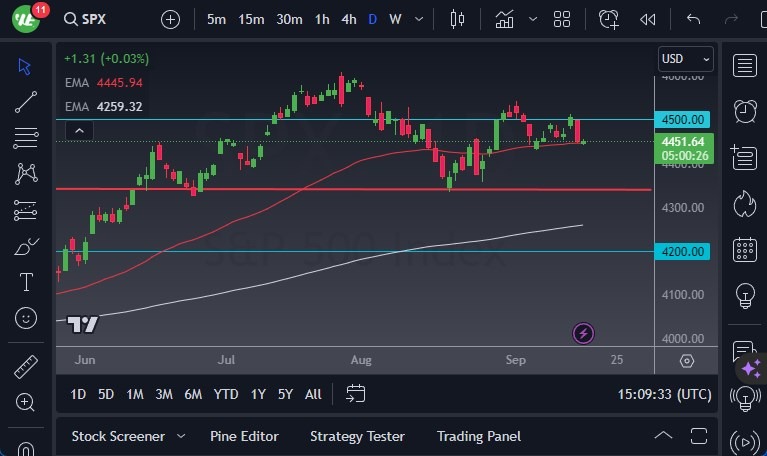
Task: Switch to the Strategy Tester tab
Action: (x=357, y=436)
